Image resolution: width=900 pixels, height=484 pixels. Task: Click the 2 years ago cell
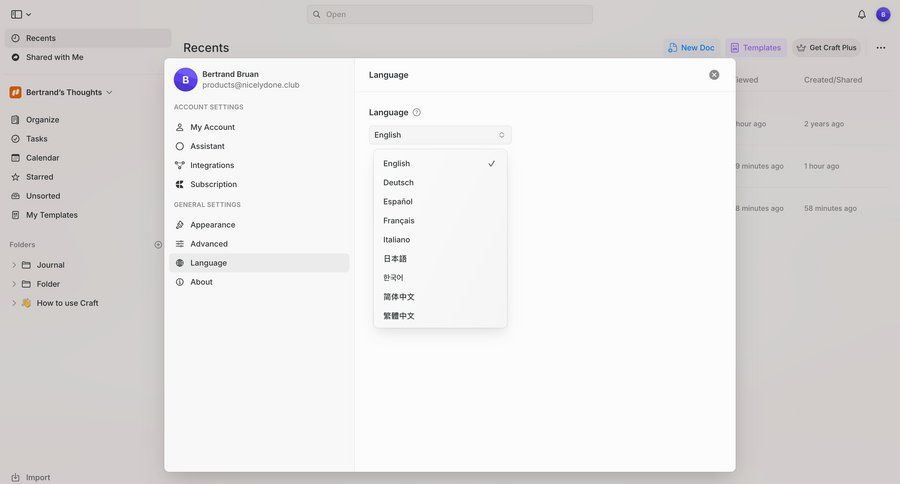point(824,123)
